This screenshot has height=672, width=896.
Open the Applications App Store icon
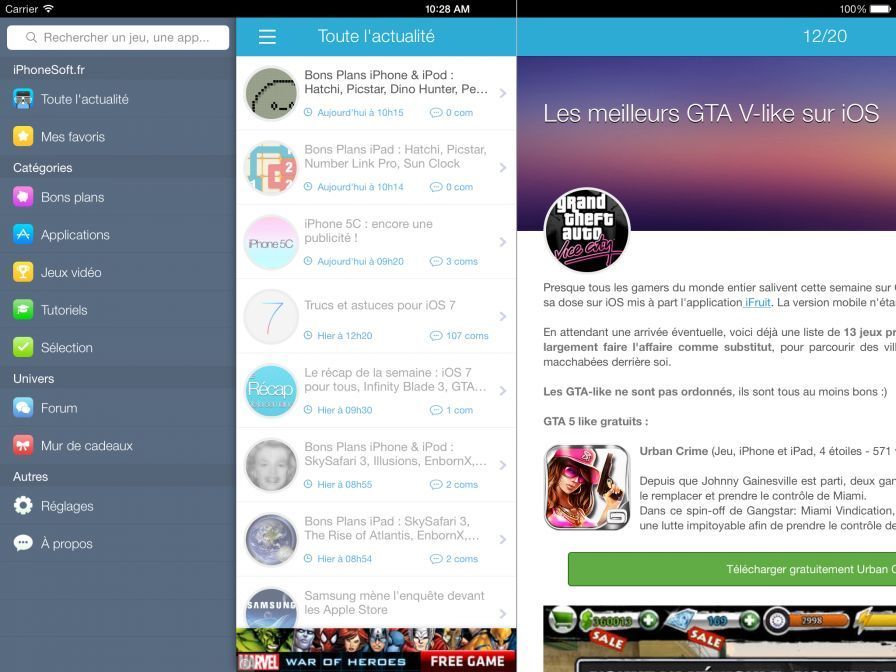tap(23, 235)
